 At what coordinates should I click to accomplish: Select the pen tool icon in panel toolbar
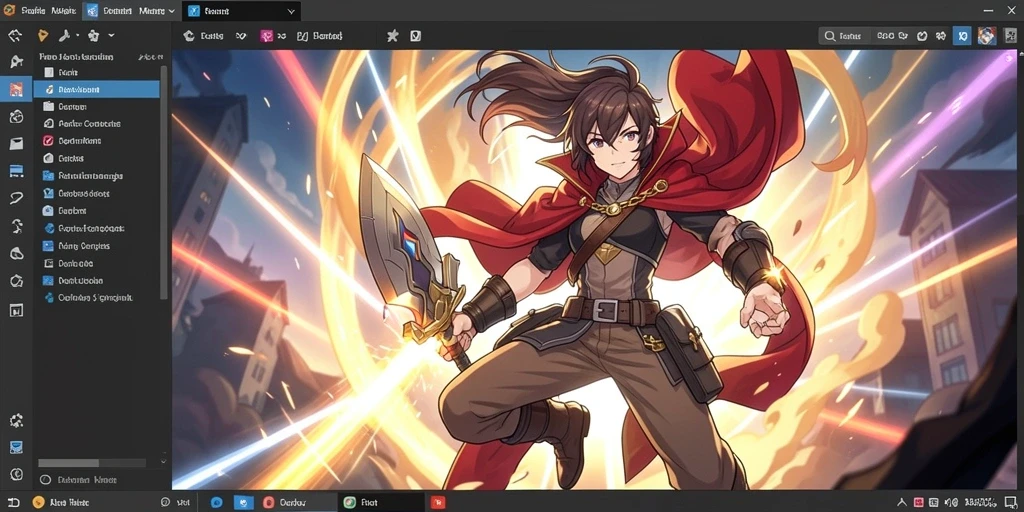(65, 35)
